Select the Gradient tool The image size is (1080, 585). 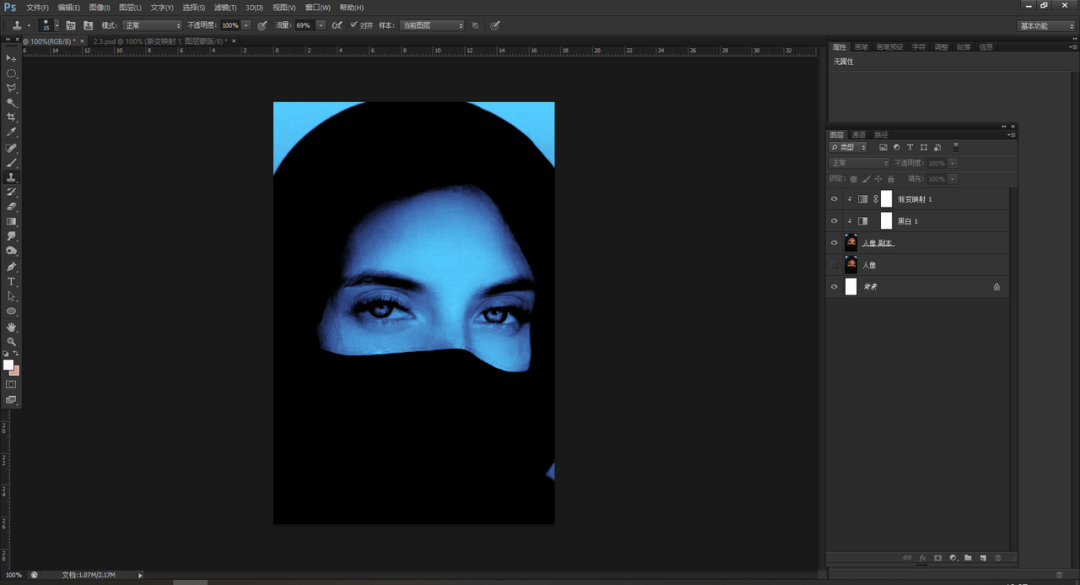point(11,222)
